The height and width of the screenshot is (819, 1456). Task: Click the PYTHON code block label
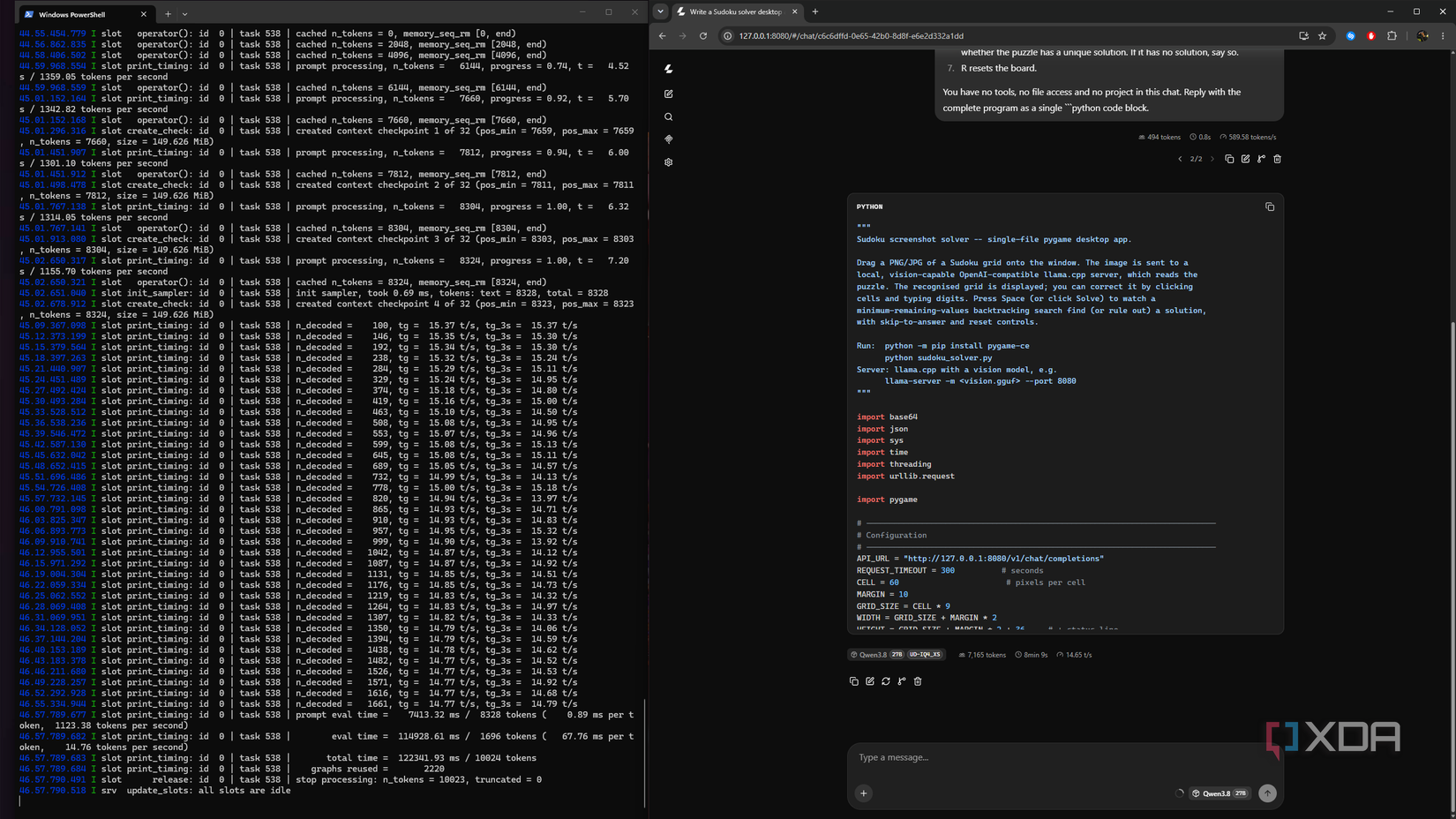869,207
